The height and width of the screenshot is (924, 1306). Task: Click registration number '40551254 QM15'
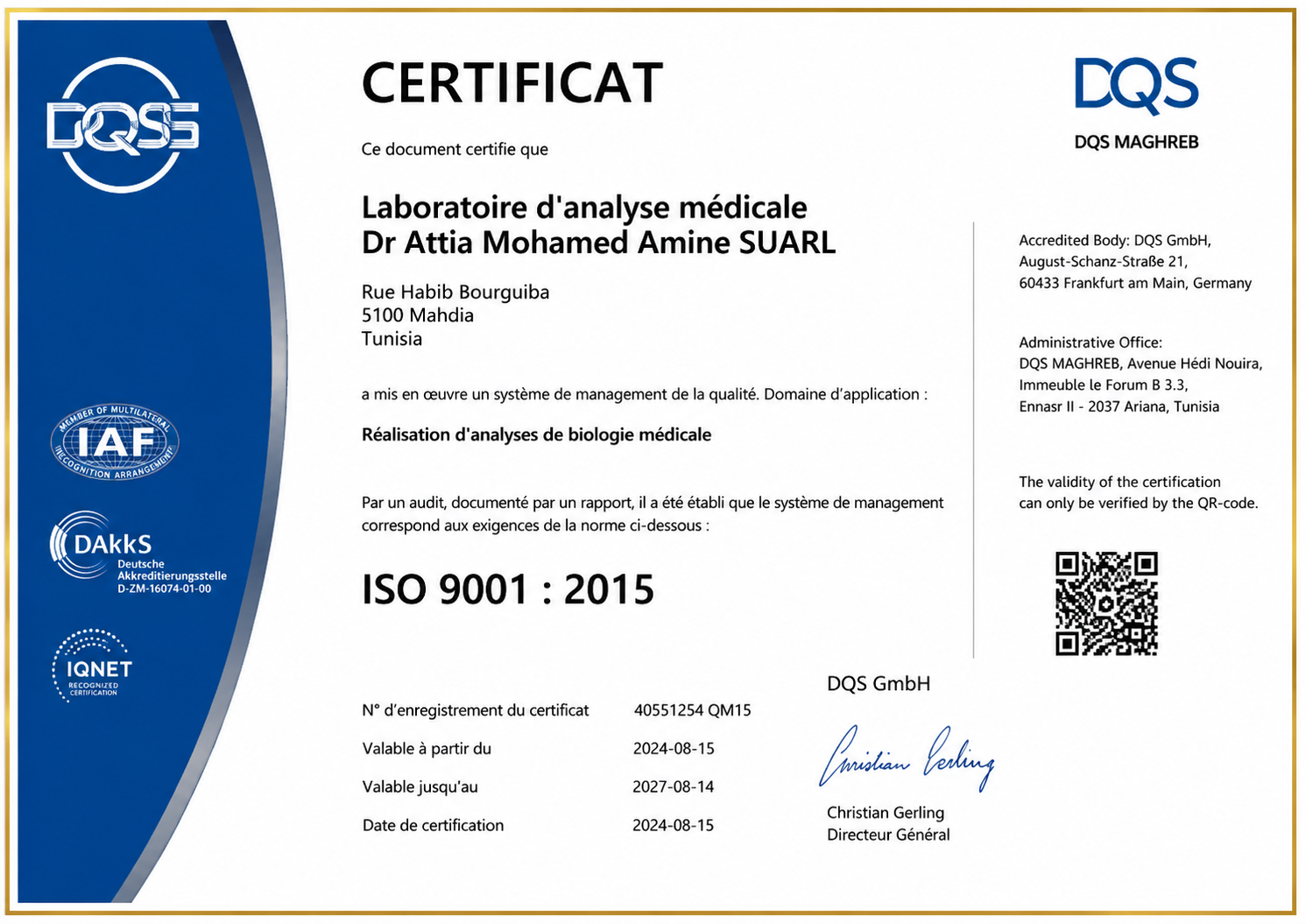coord(693,710)
